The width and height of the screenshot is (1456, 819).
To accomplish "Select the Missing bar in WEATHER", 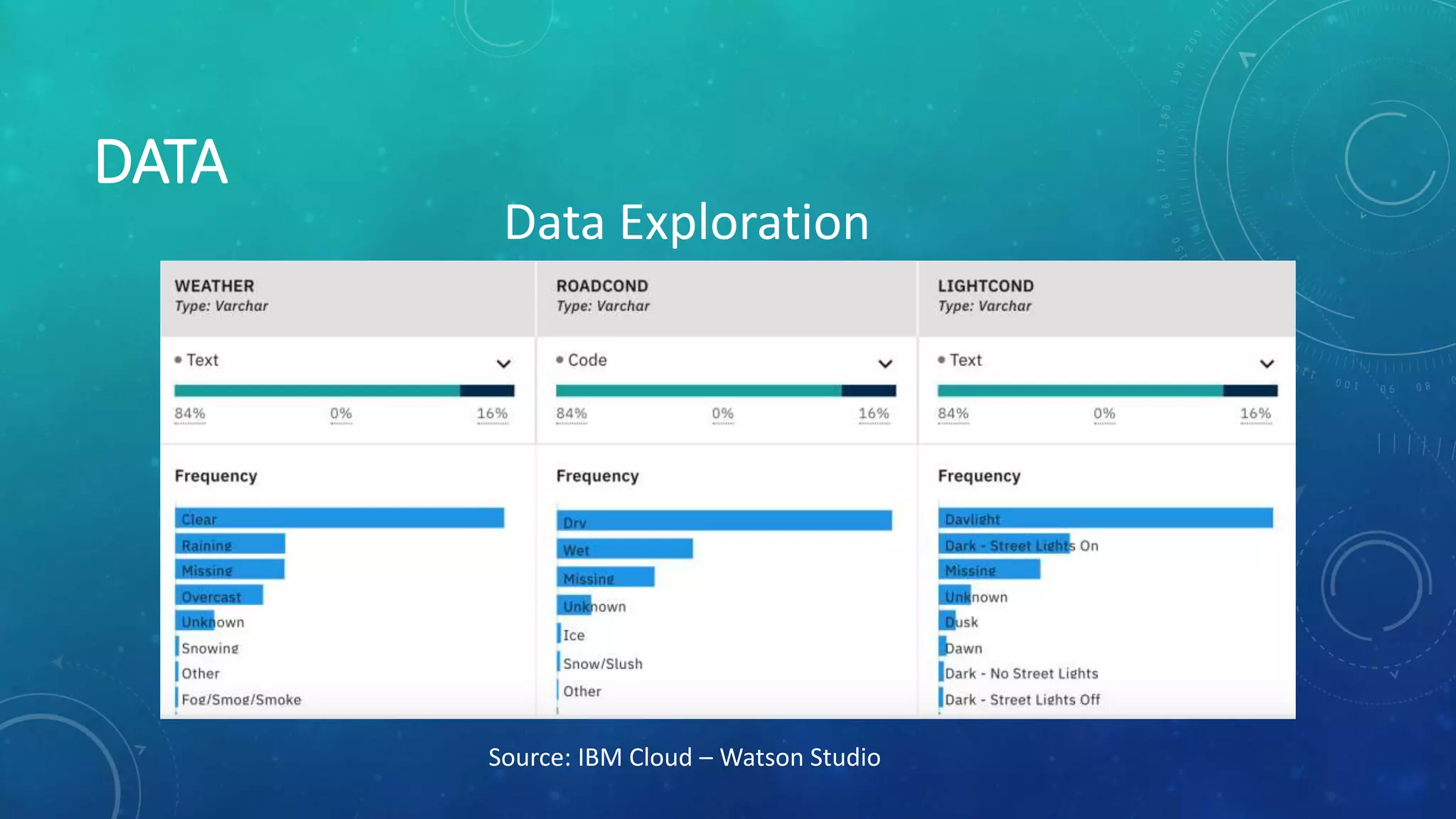I will click(x=230, y=570).
